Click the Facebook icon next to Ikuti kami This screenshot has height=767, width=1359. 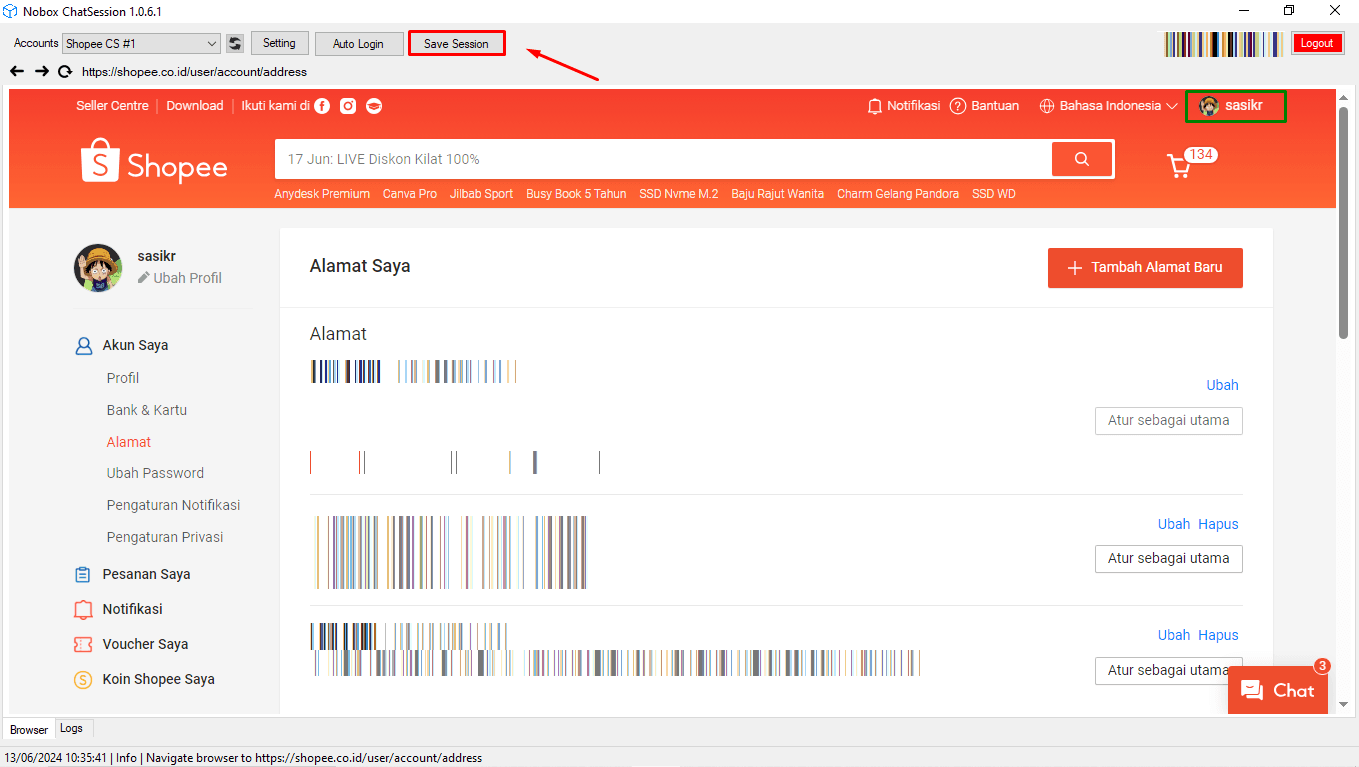(321, 105)
